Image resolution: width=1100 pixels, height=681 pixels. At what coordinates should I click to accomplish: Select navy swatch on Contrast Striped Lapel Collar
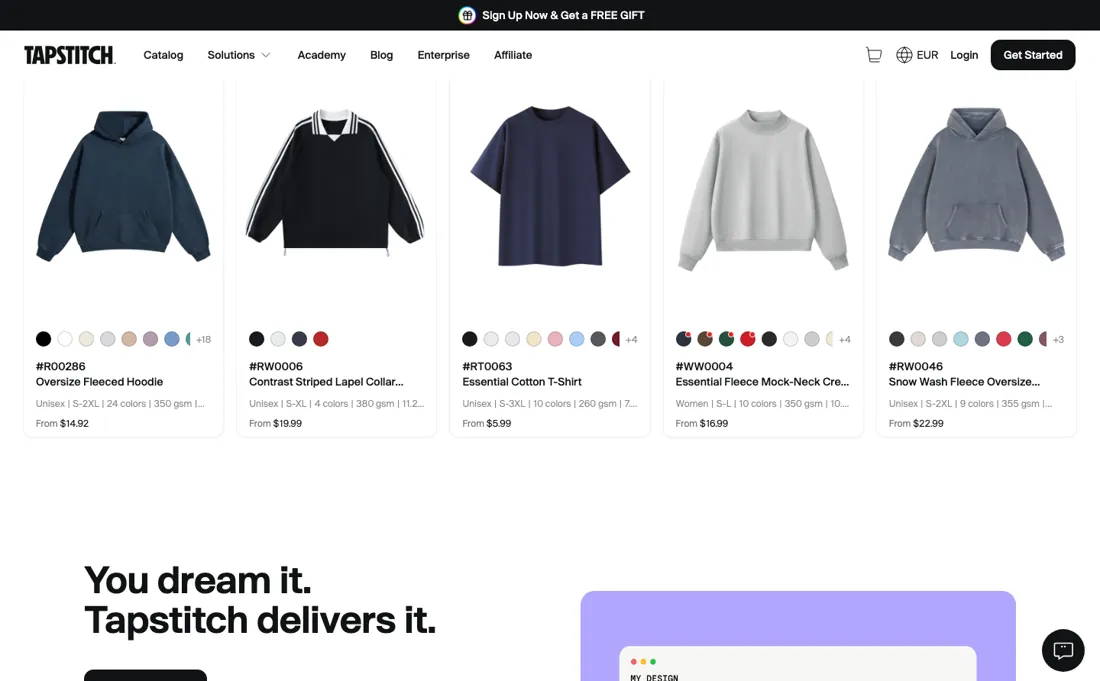tap(300, 339)
